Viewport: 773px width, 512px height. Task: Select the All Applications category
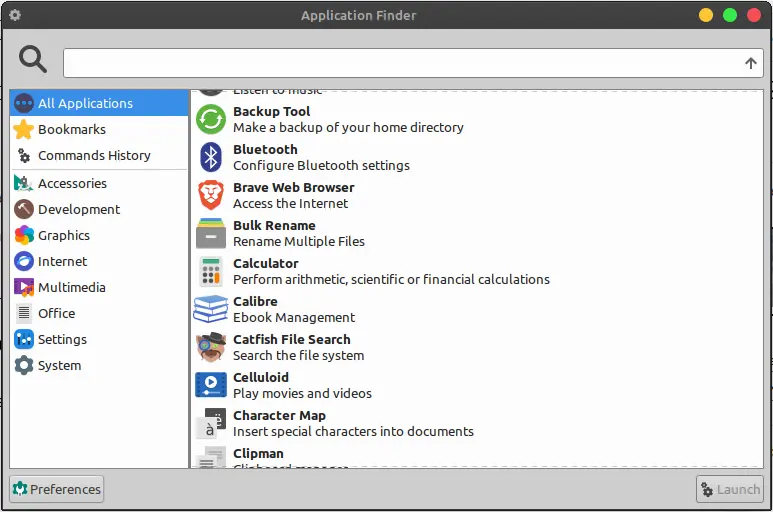(99, 103)
